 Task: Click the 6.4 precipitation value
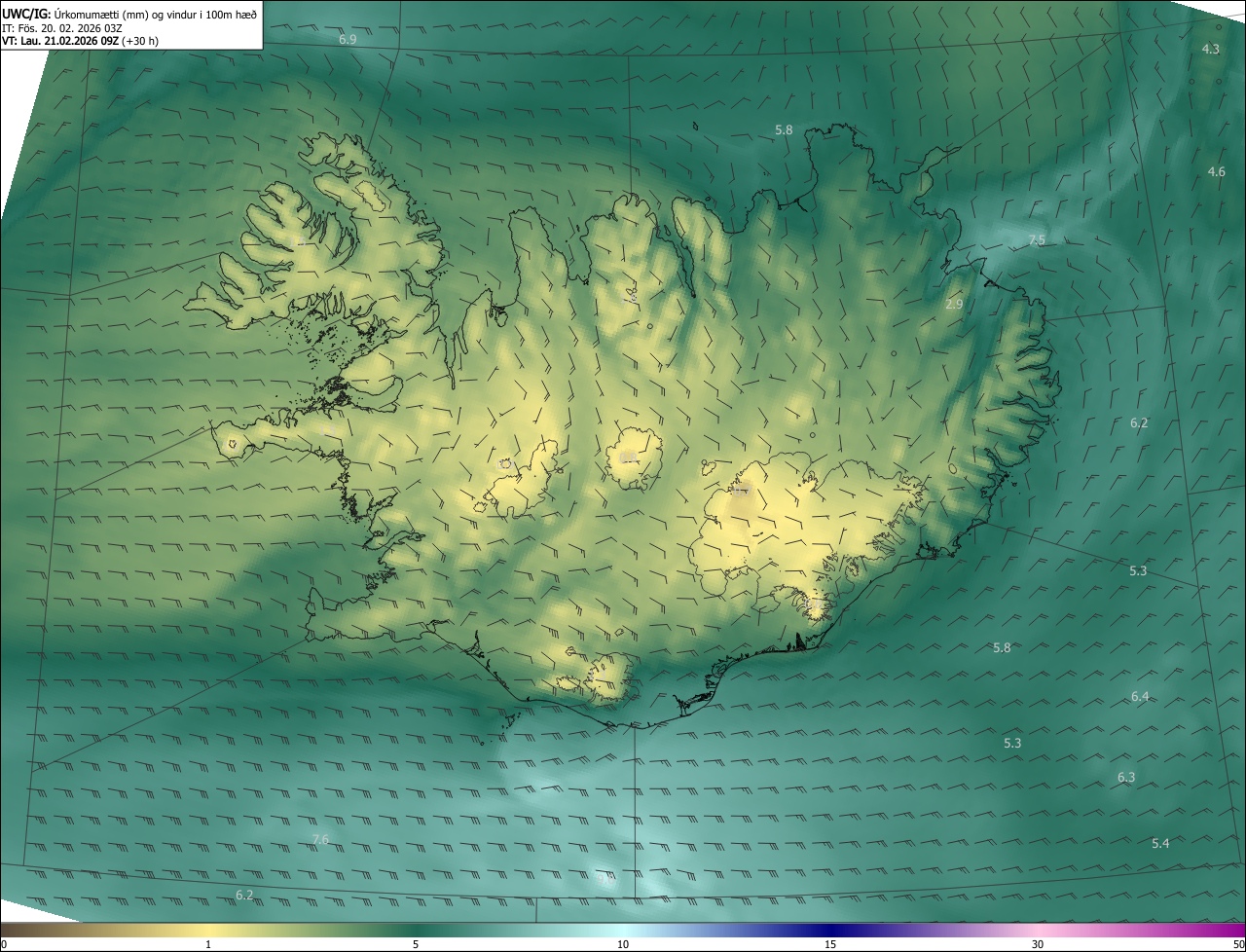[1140, 697]
